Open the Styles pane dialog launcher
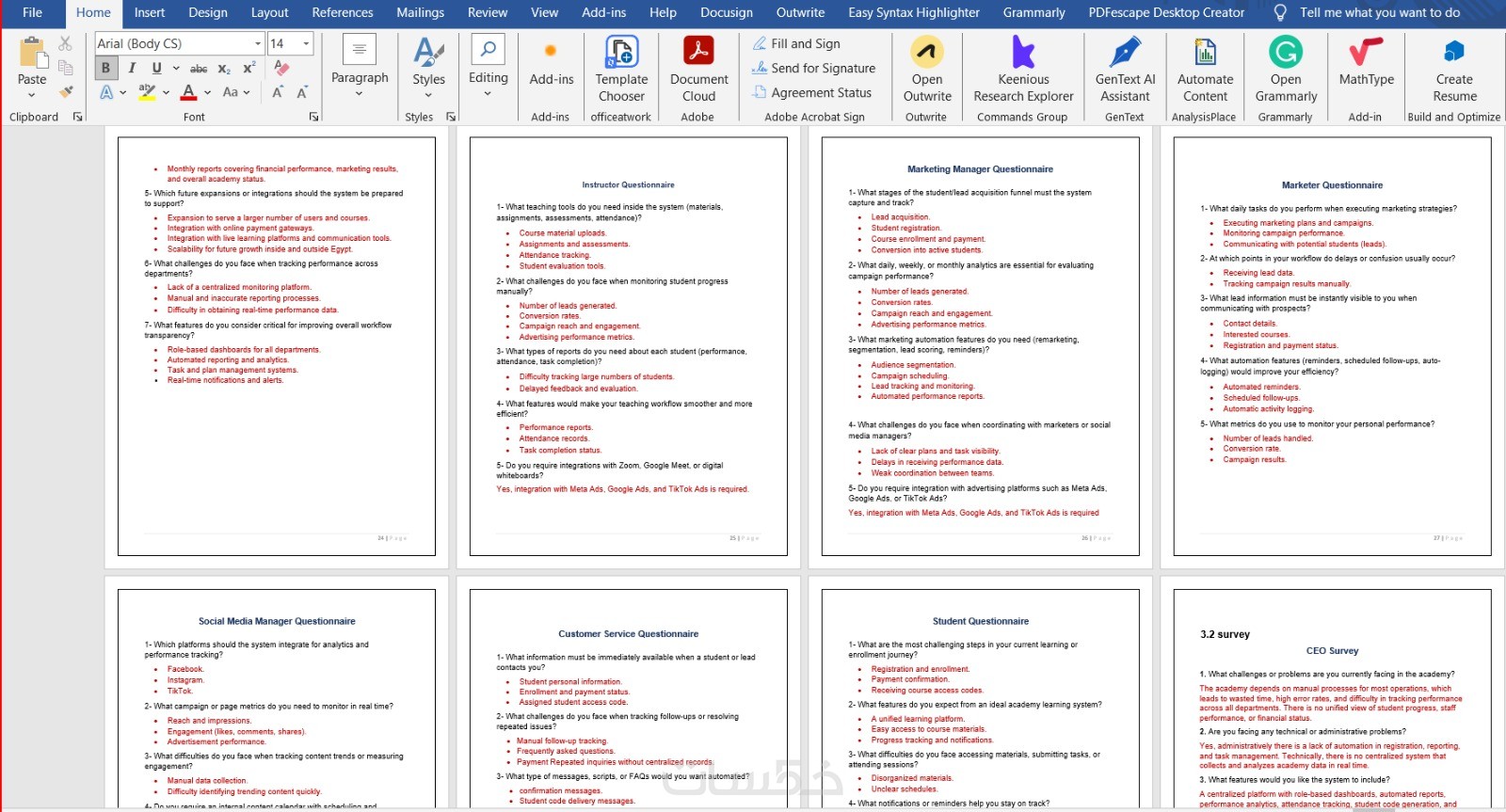 click(x=451, y=117)
